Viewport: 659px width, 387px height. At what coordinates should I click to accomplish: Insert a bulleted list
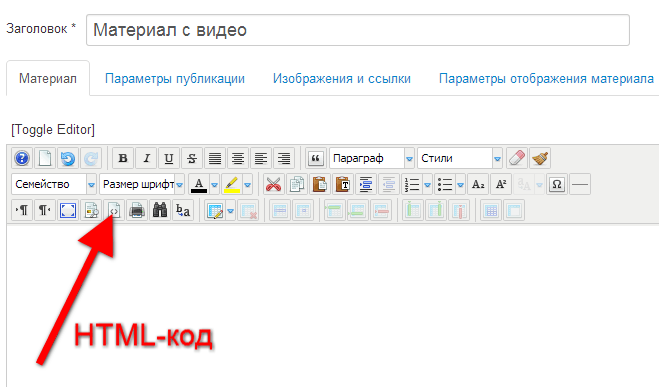pyautogui.click(x=445, y=184)
